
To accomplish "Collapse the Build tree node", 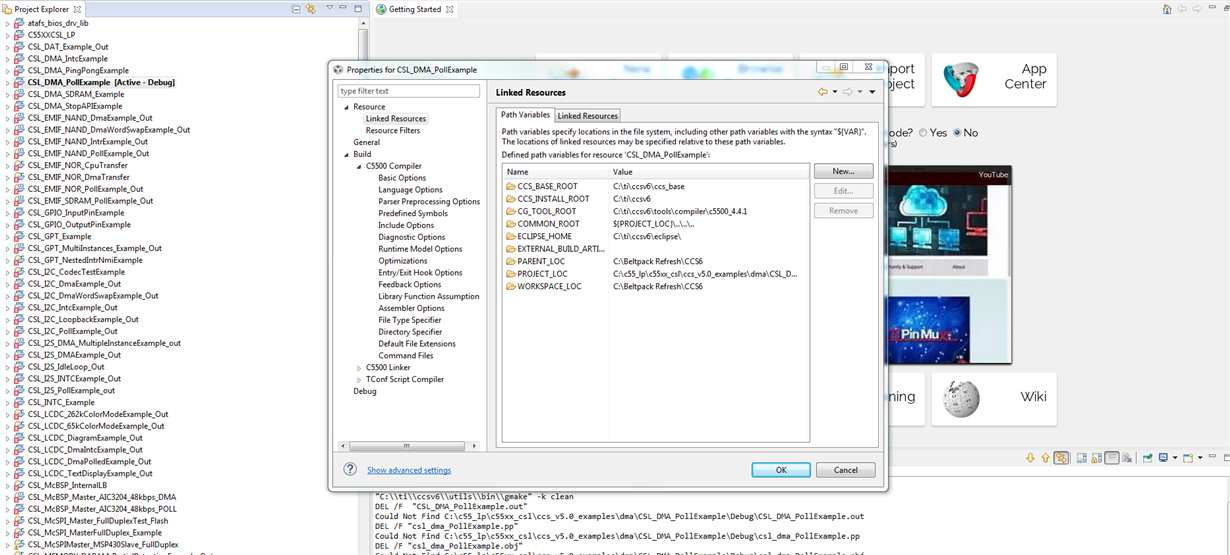I will [346, 154].
